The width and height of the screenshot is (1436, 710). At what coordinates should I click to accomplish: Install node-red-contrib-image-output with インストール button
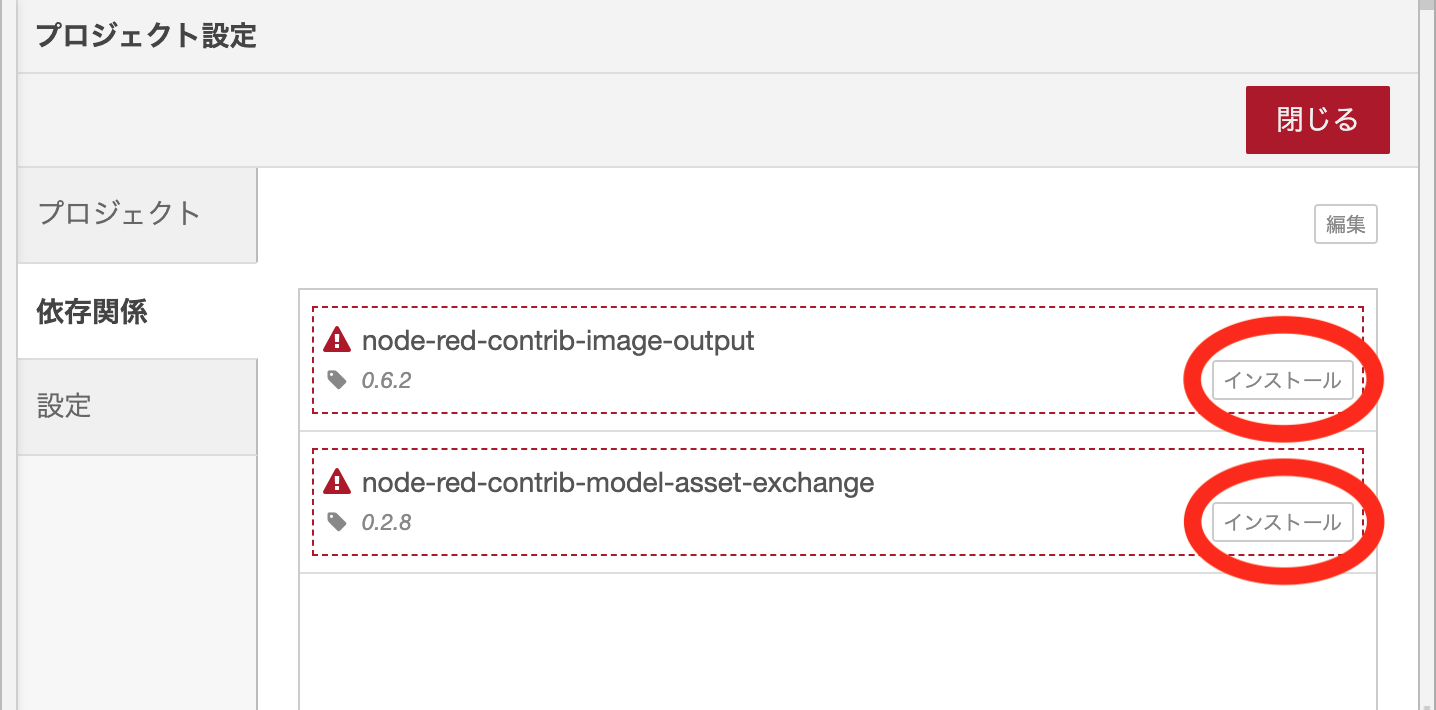[x=1283, y=380]
